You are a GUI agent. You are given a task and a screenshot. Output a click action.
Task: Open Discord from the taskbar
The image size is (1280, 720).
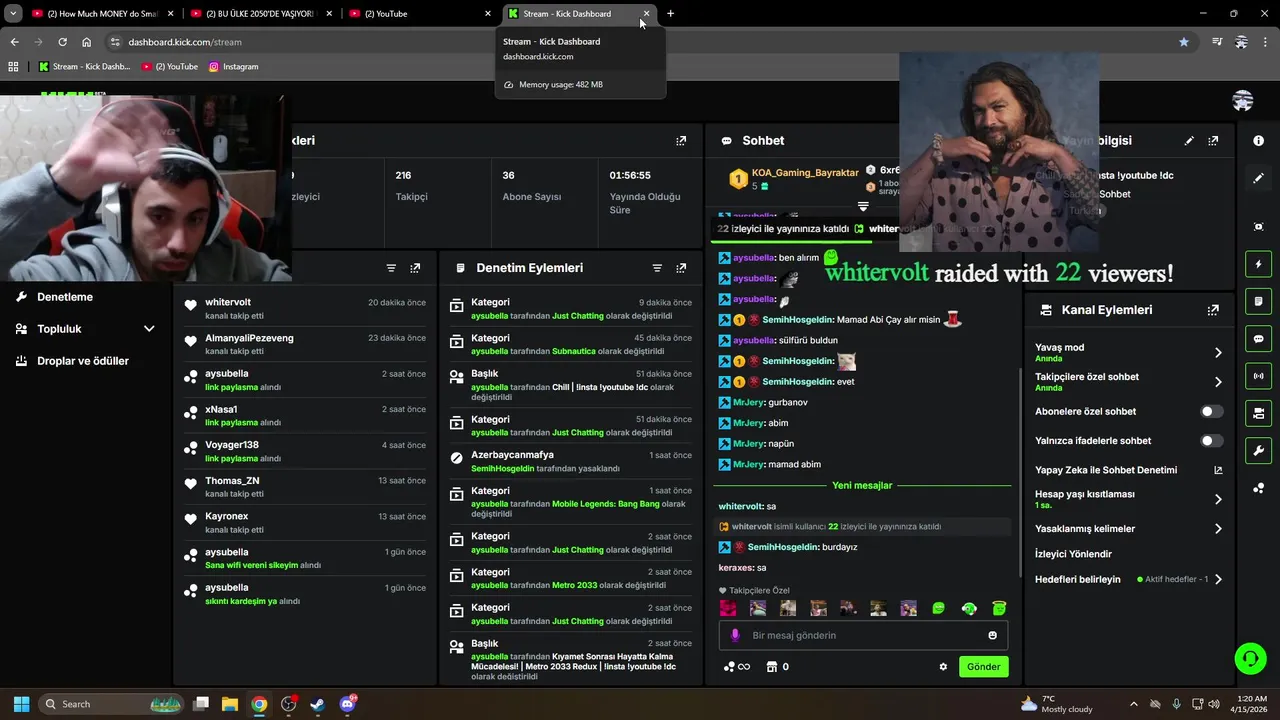347,704
